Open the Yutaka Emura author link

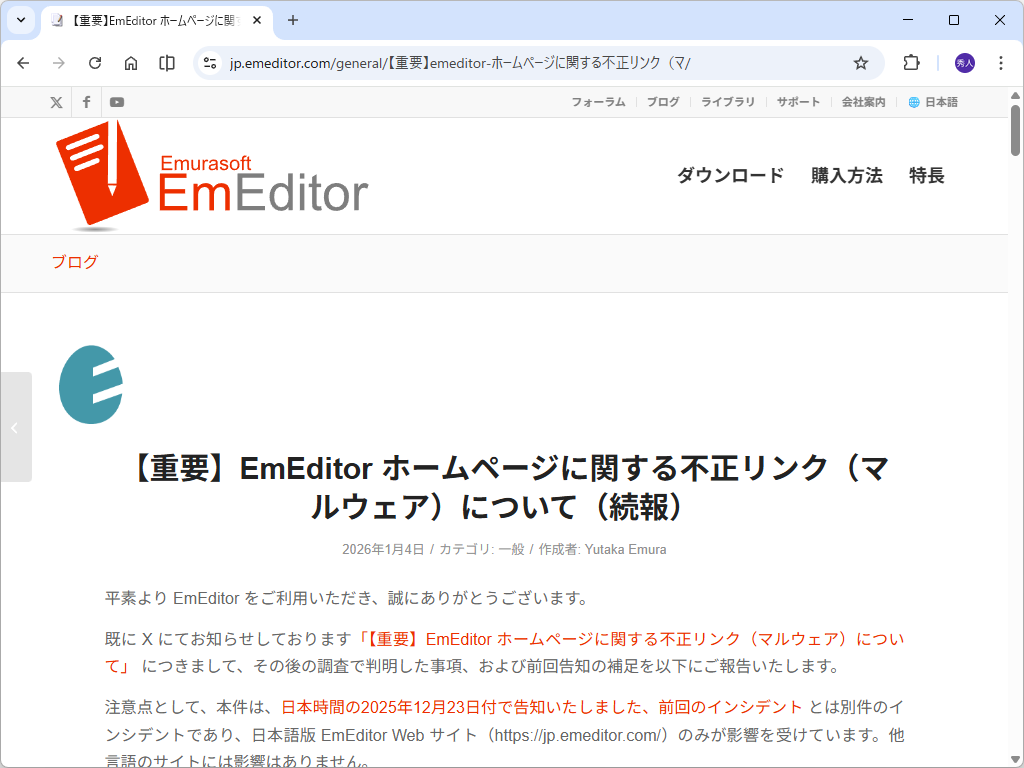625,549
